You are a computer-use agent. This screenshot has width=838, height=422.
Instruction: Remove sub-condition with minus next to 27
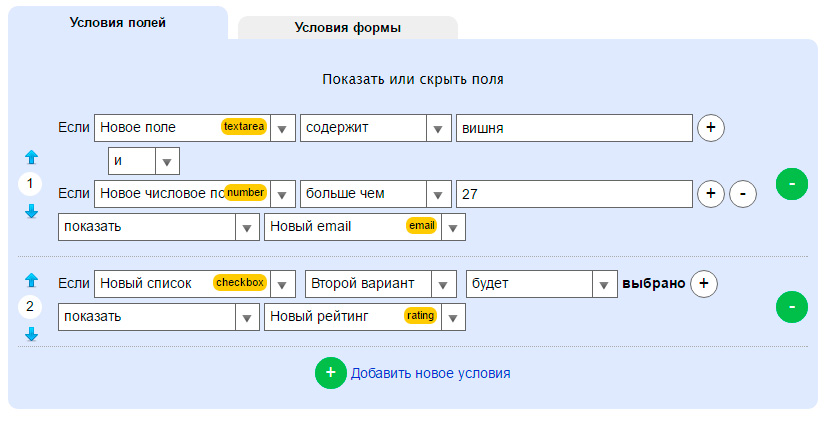click(743, 194)
